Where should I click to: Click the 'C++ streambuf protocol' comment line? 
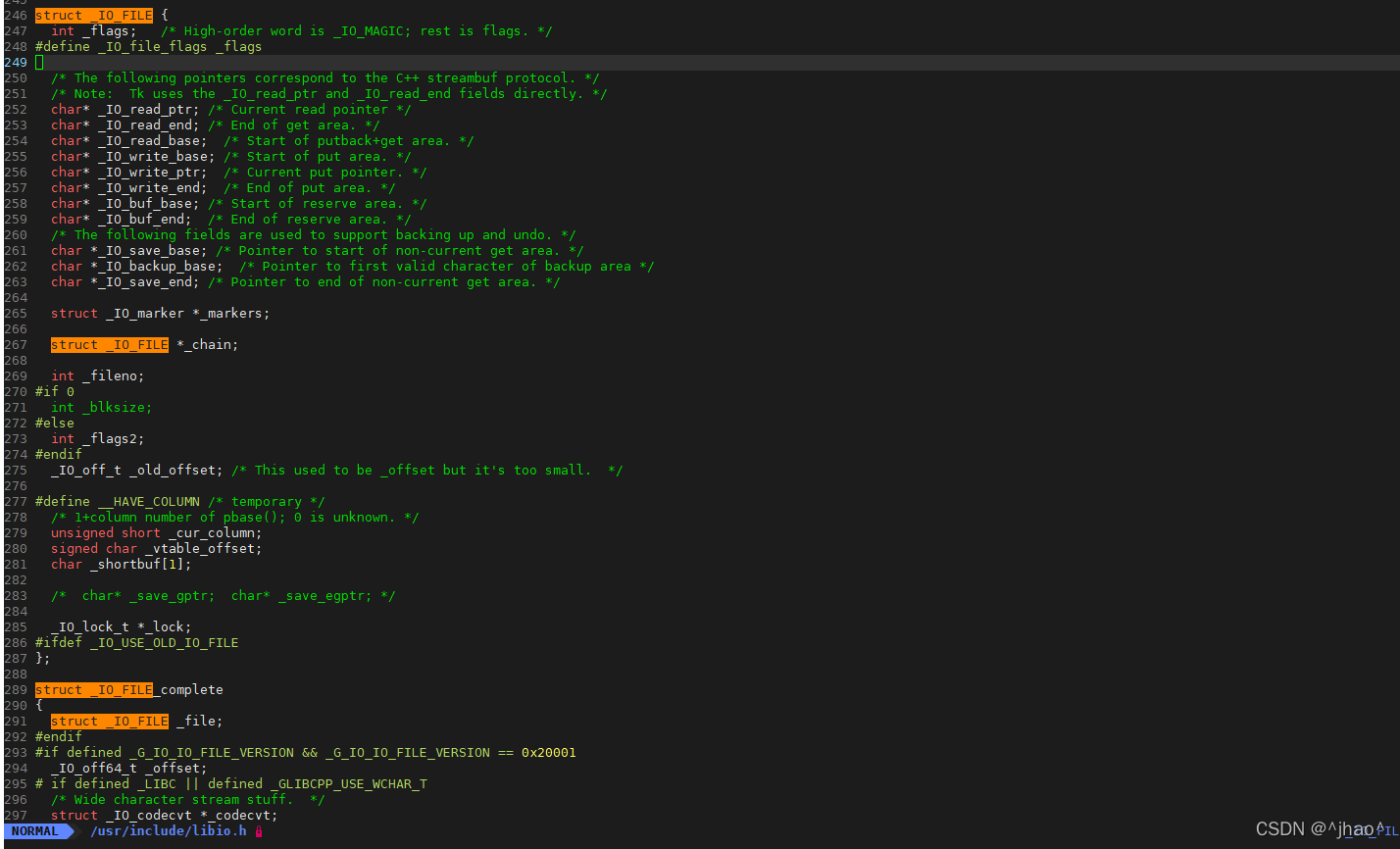(325, 78)
